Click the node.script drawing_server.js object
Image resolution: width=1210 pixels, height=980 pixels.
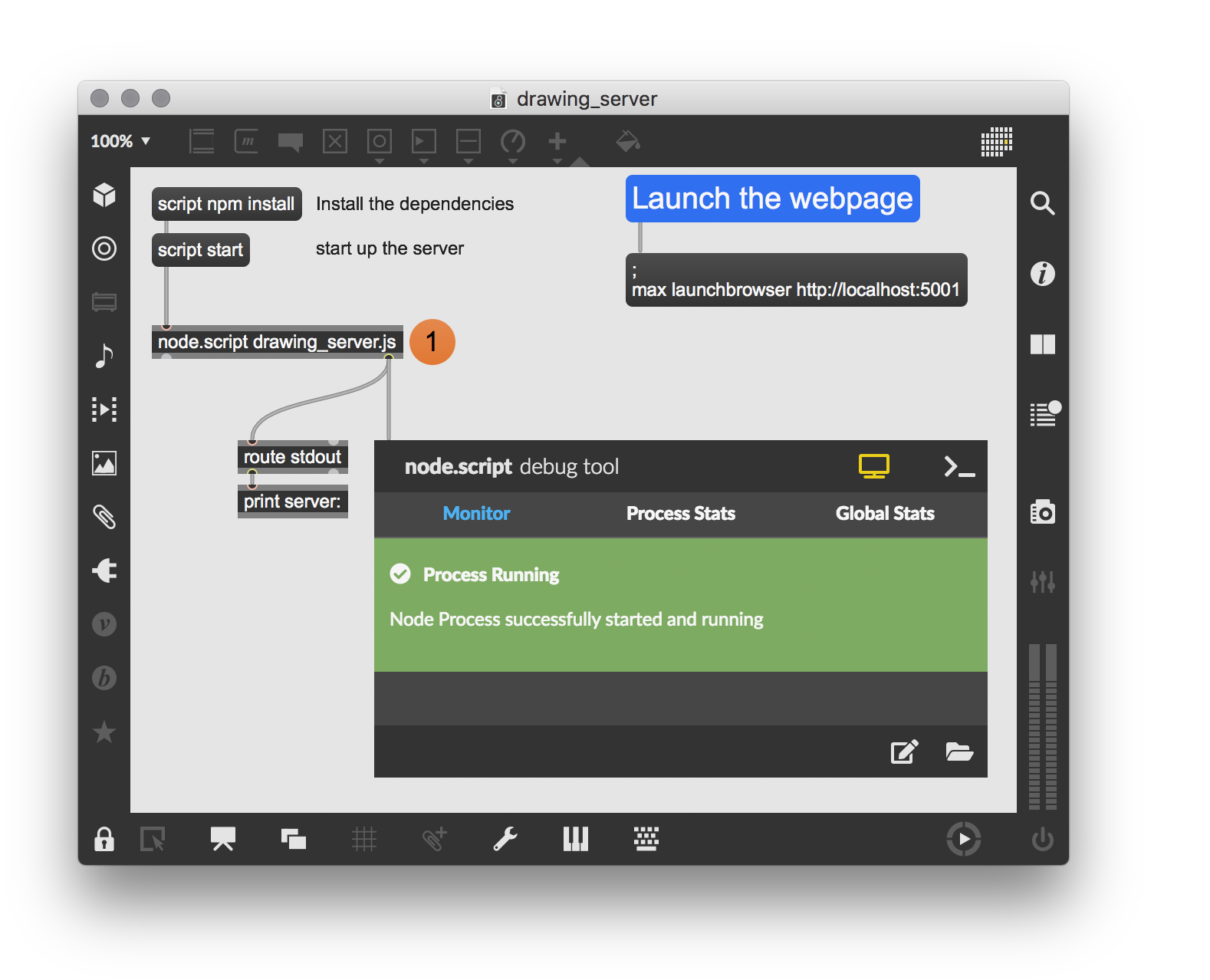(277, 342)
